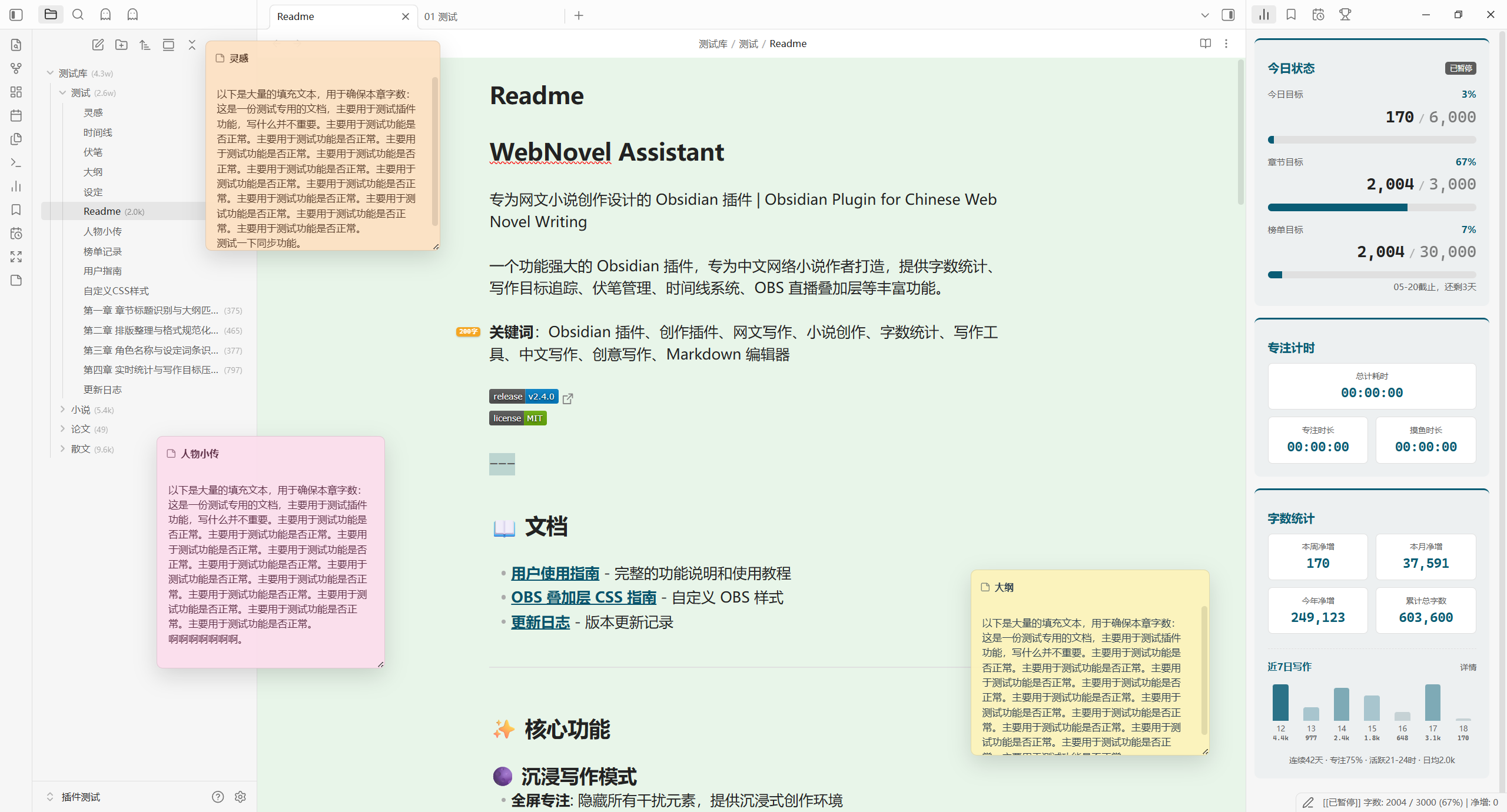Click the sticky note icon in left ribbon

pyautogui.click(x=16, y=280)
